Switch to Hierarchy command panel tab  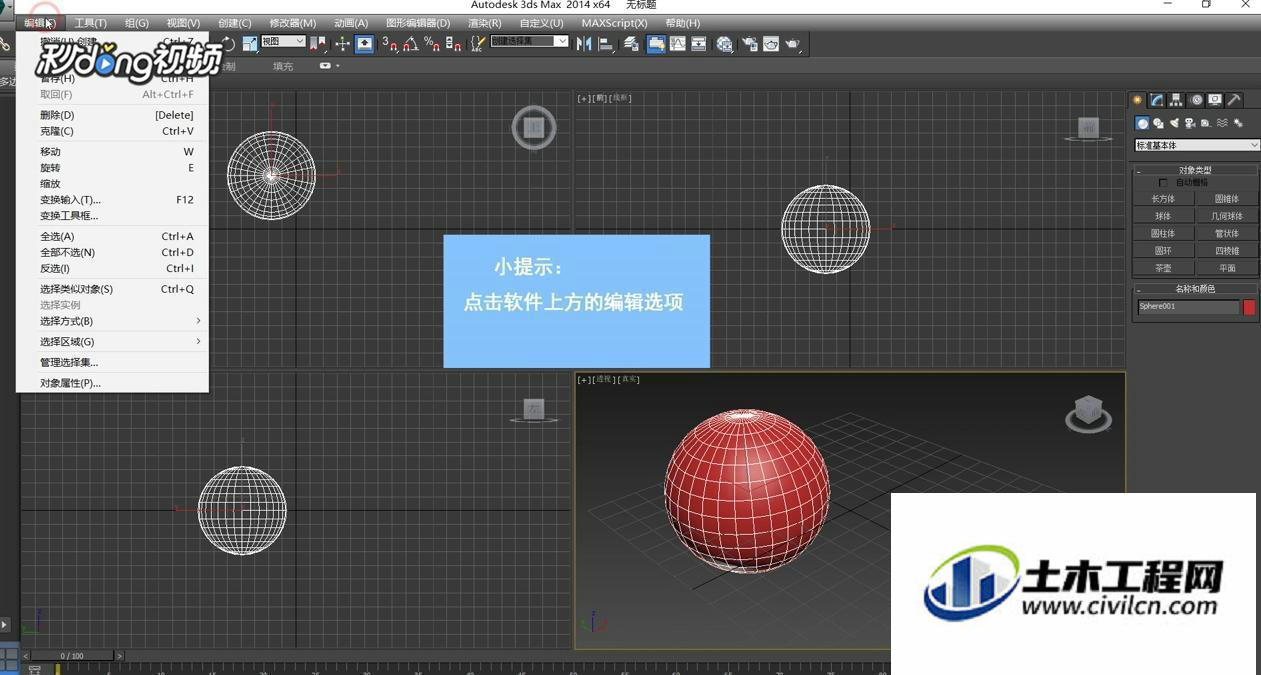pos(1176,100)
